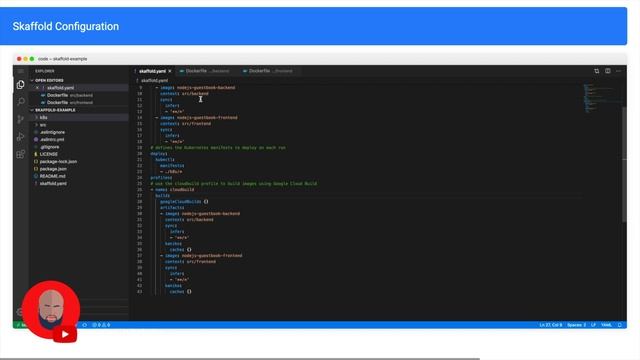Screen dimensions: 640x360
Task: Click the 'deploy:' key on line 20
Action: coord(159,154)
